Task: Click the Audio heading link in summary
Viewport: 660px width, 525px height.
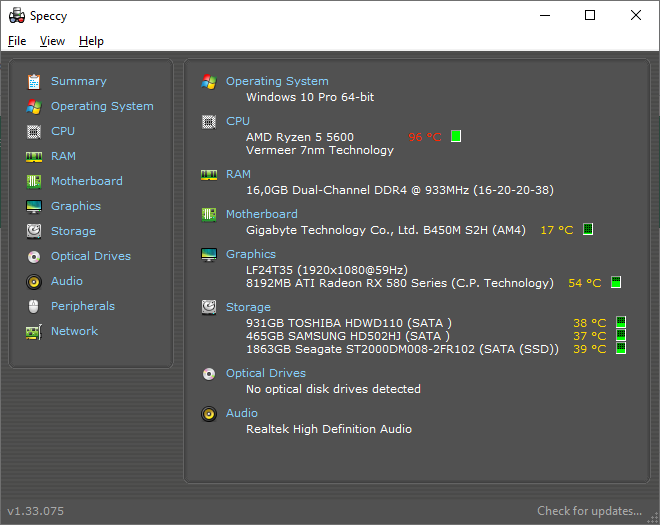Action: pos(242,413)
